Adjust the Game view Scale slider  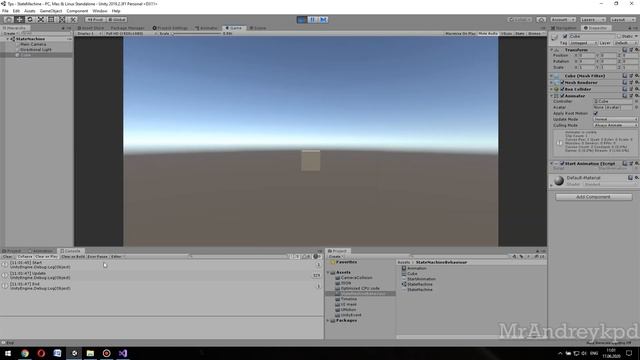pyautogui.click(x=197, y=33)
